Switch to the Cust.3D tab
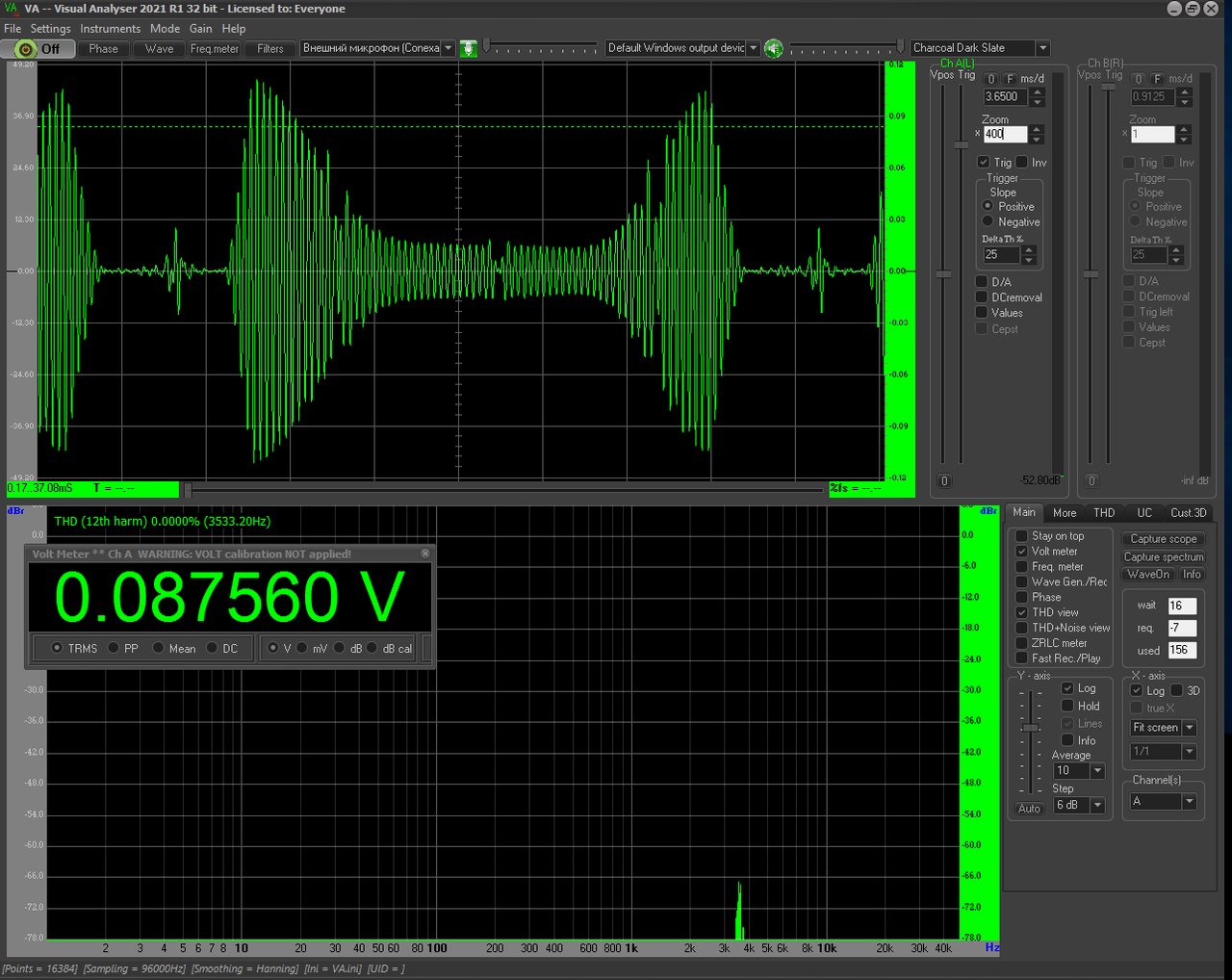The width and height of the screenshot is (1232, 980). coord(1188,513)
